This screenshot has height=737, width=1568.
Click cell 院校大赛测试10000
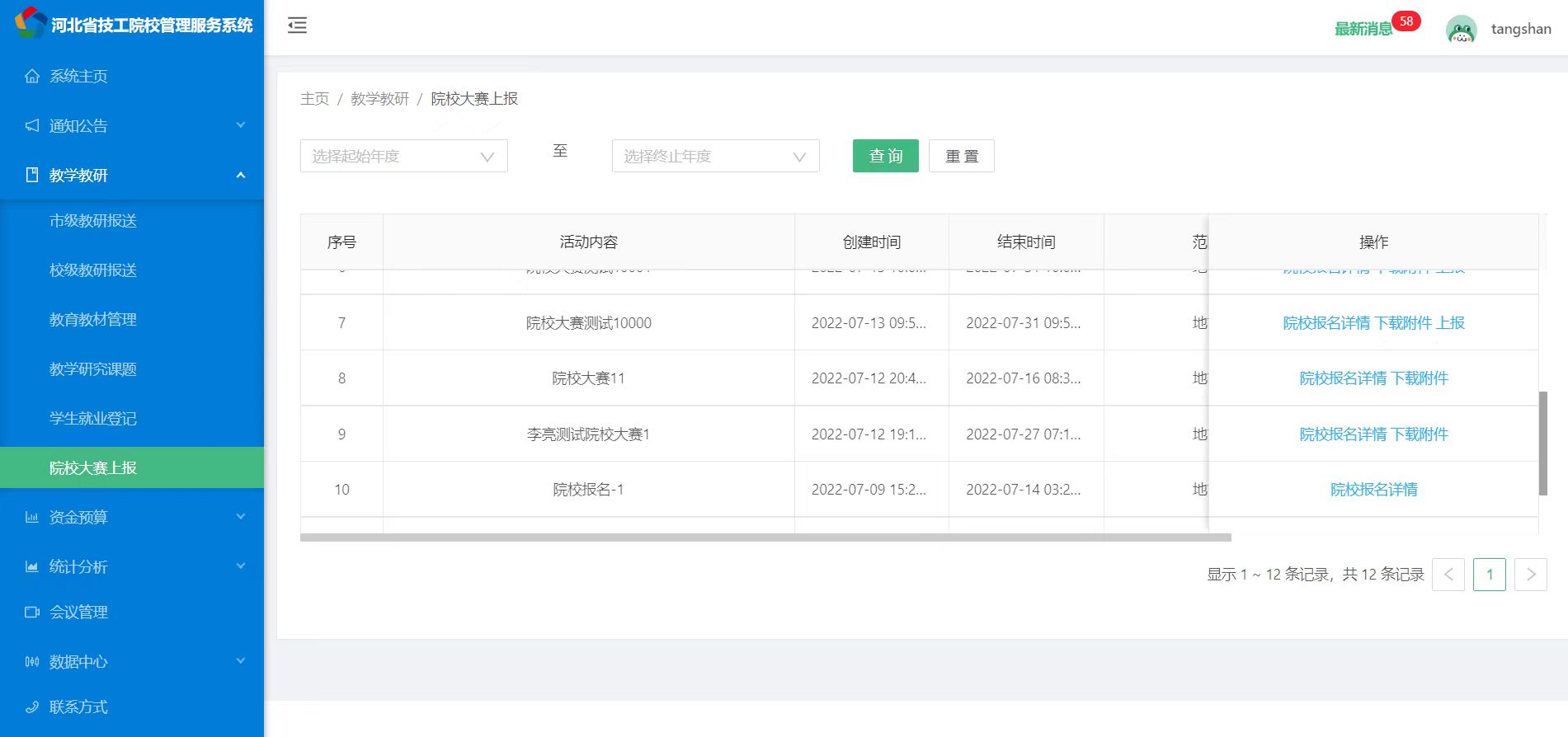(x=589, y=323)
